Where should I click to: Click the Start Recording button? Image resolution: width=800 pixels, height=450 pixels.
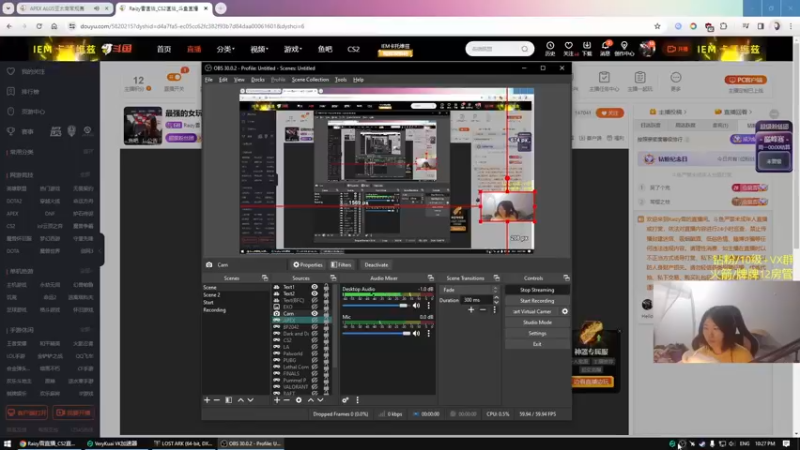[x=537, y=301]
